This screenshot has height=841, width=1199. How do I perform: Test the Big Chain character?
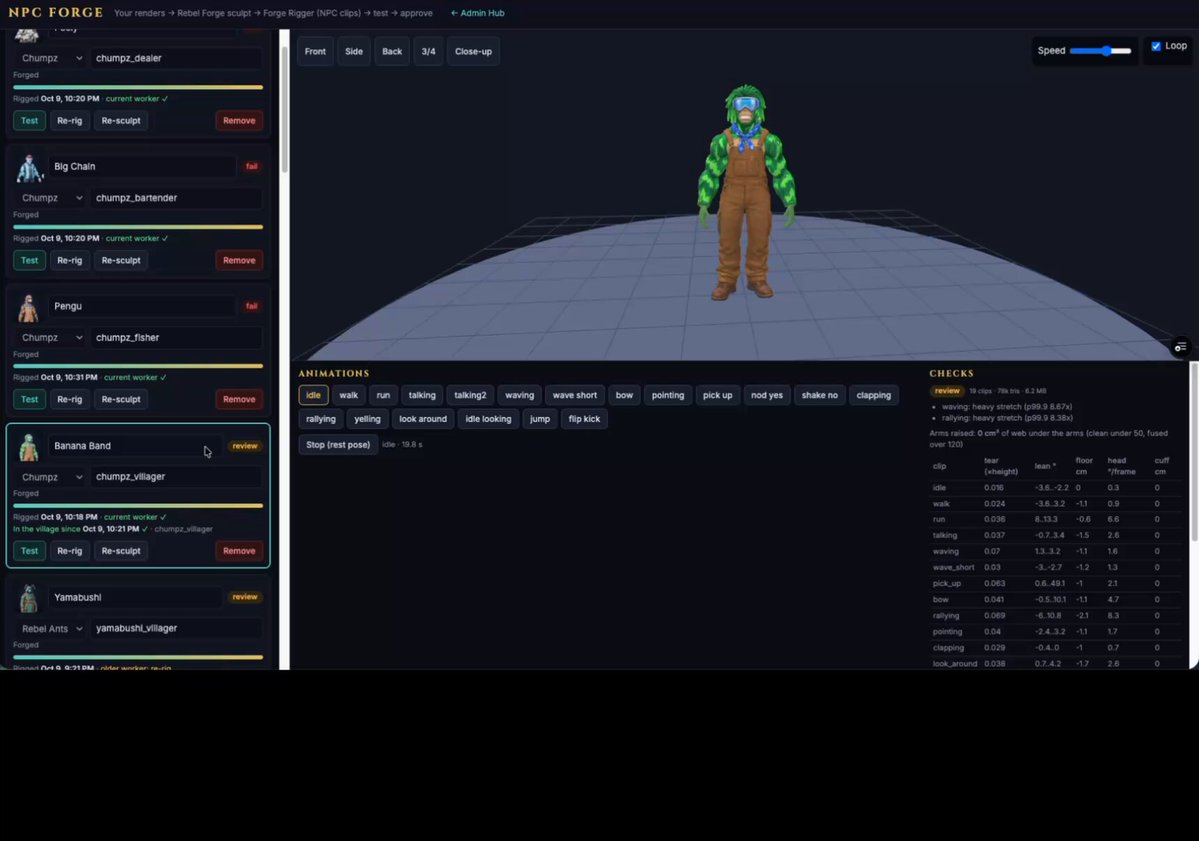[29, 260]
